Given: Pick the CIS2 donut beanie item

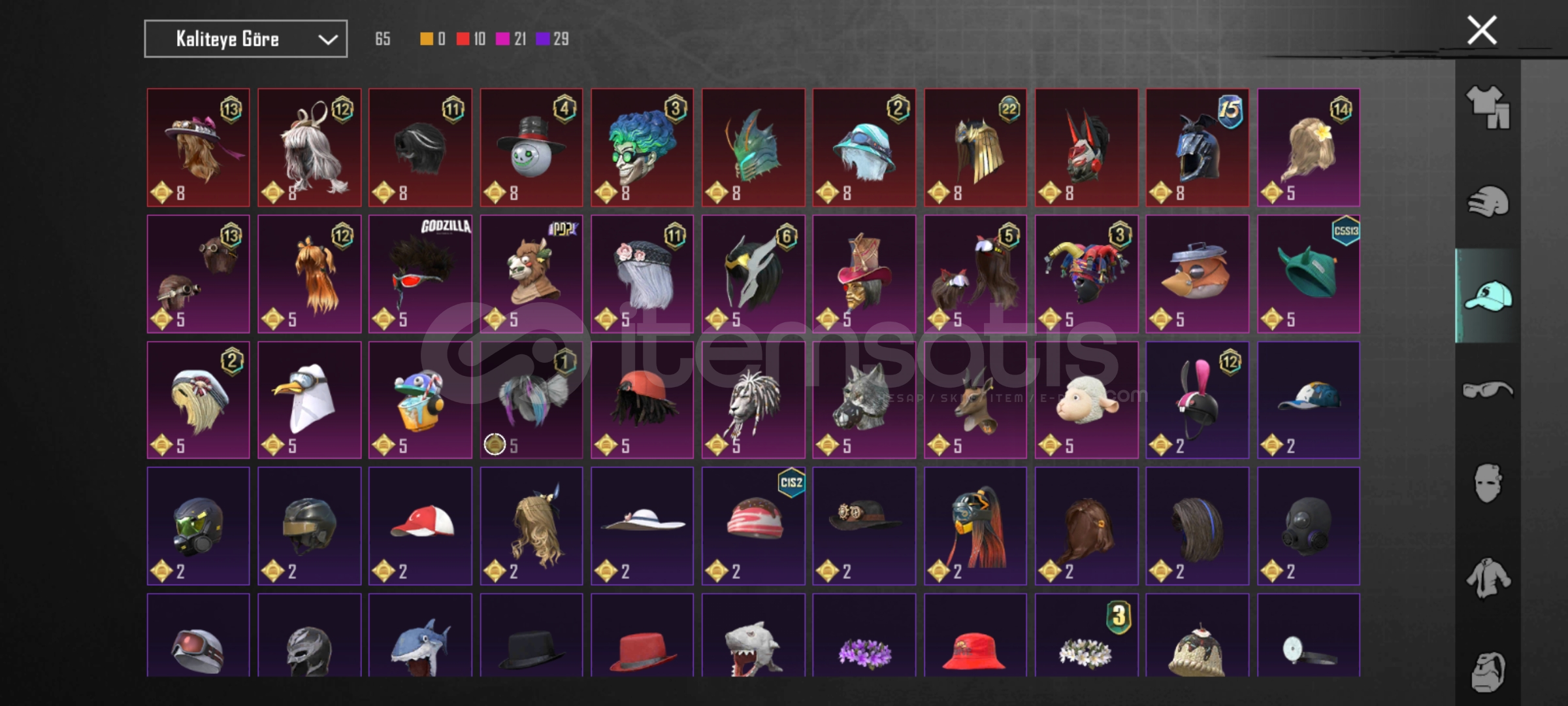Looking at the screenshot, I should [x=753, y=526].
